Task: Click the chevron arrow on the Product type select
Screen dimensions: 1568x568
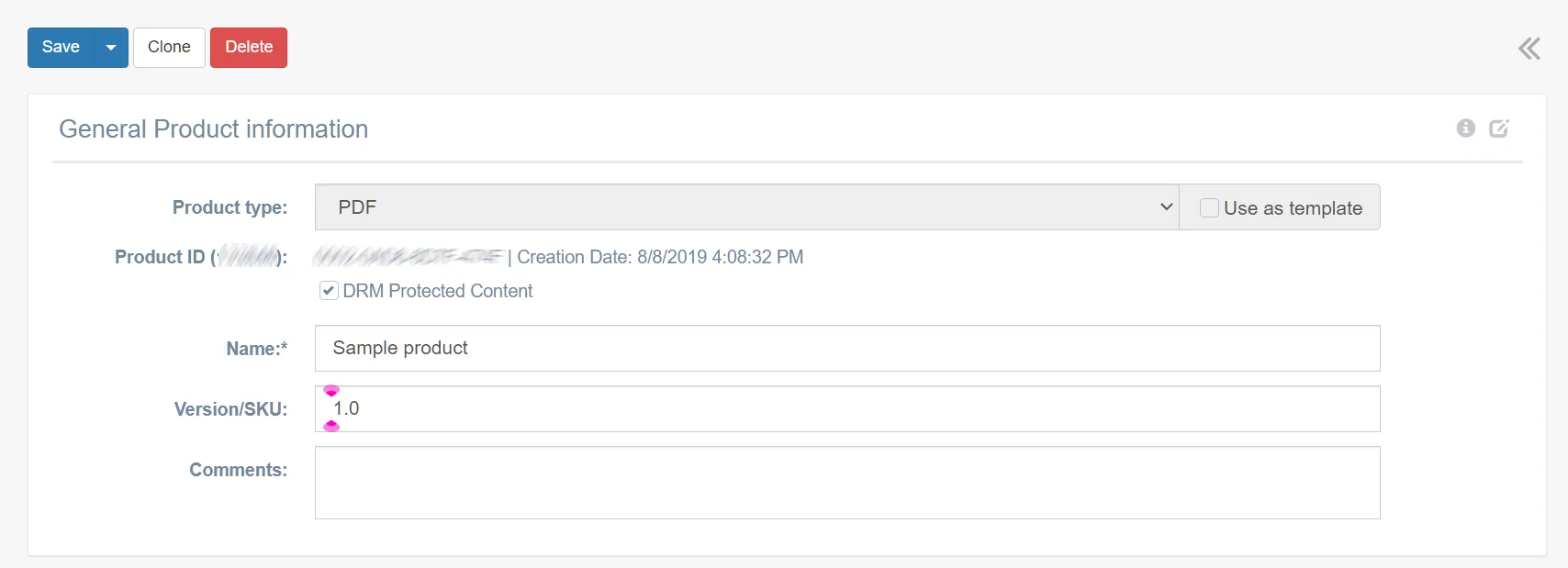Action: pos(1166,207)
